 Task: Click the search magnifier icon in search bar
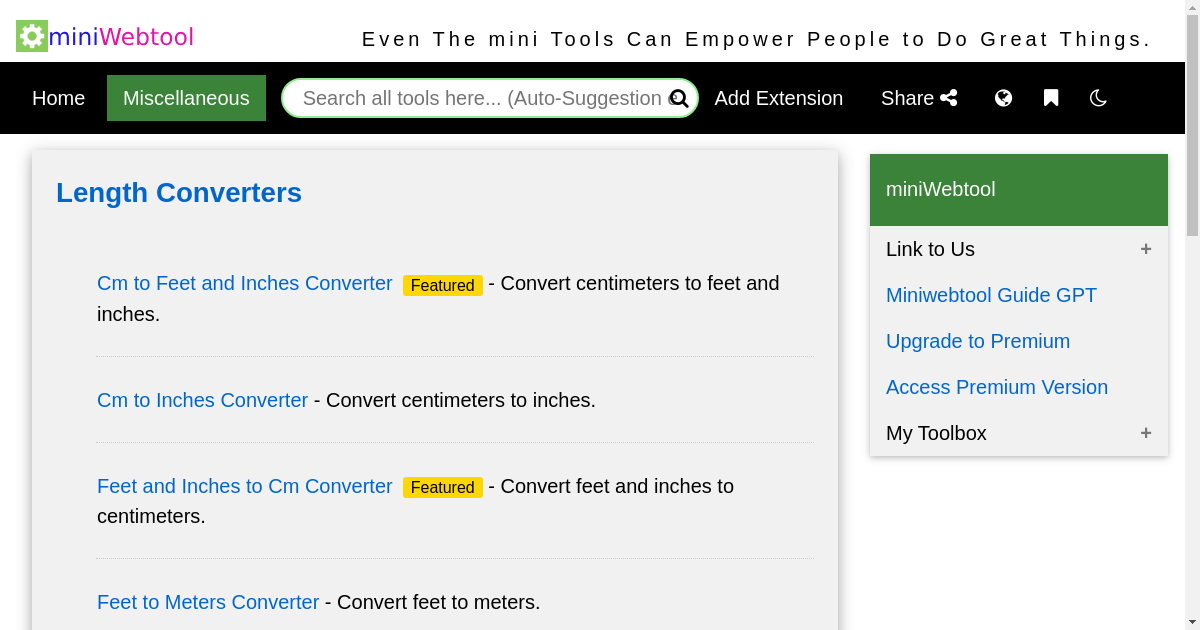[x=679, y=98]
